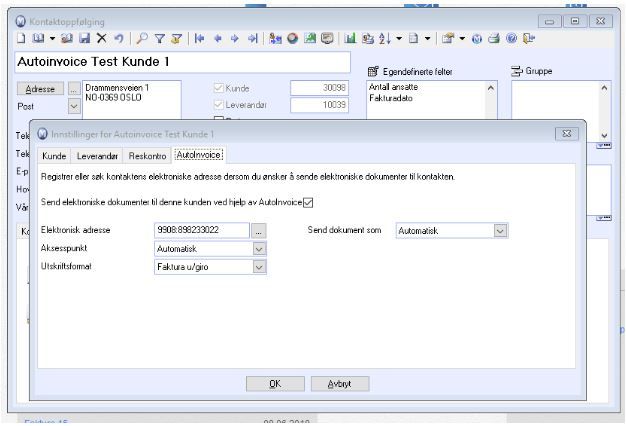
Task: Click scroll down arrow in Gruppe list
Action: [x=604, y=136]
